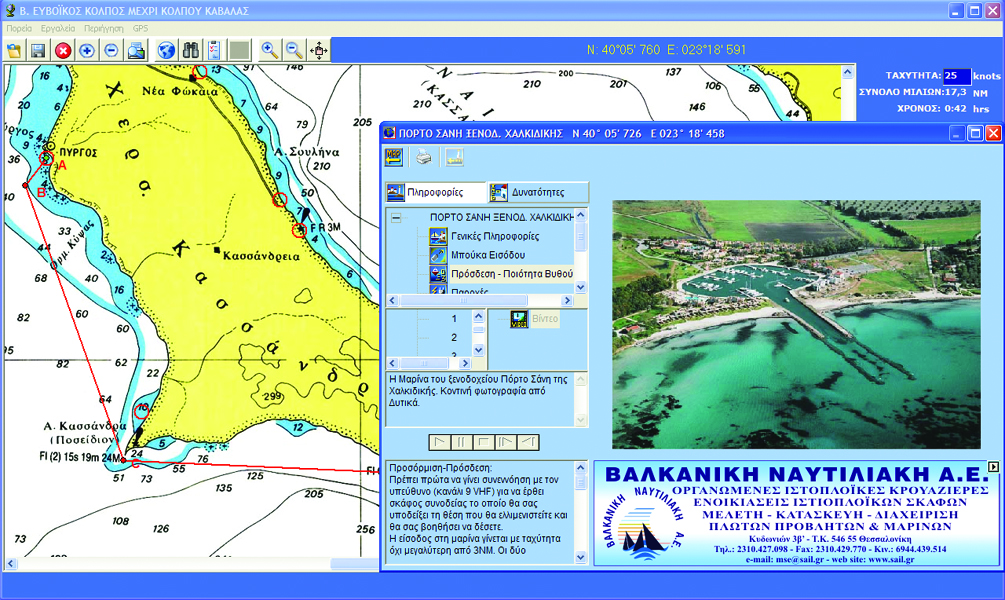This screenshot has height=600, width=1005.
Task: Open search with the binoculars icon
Action: 190,50
